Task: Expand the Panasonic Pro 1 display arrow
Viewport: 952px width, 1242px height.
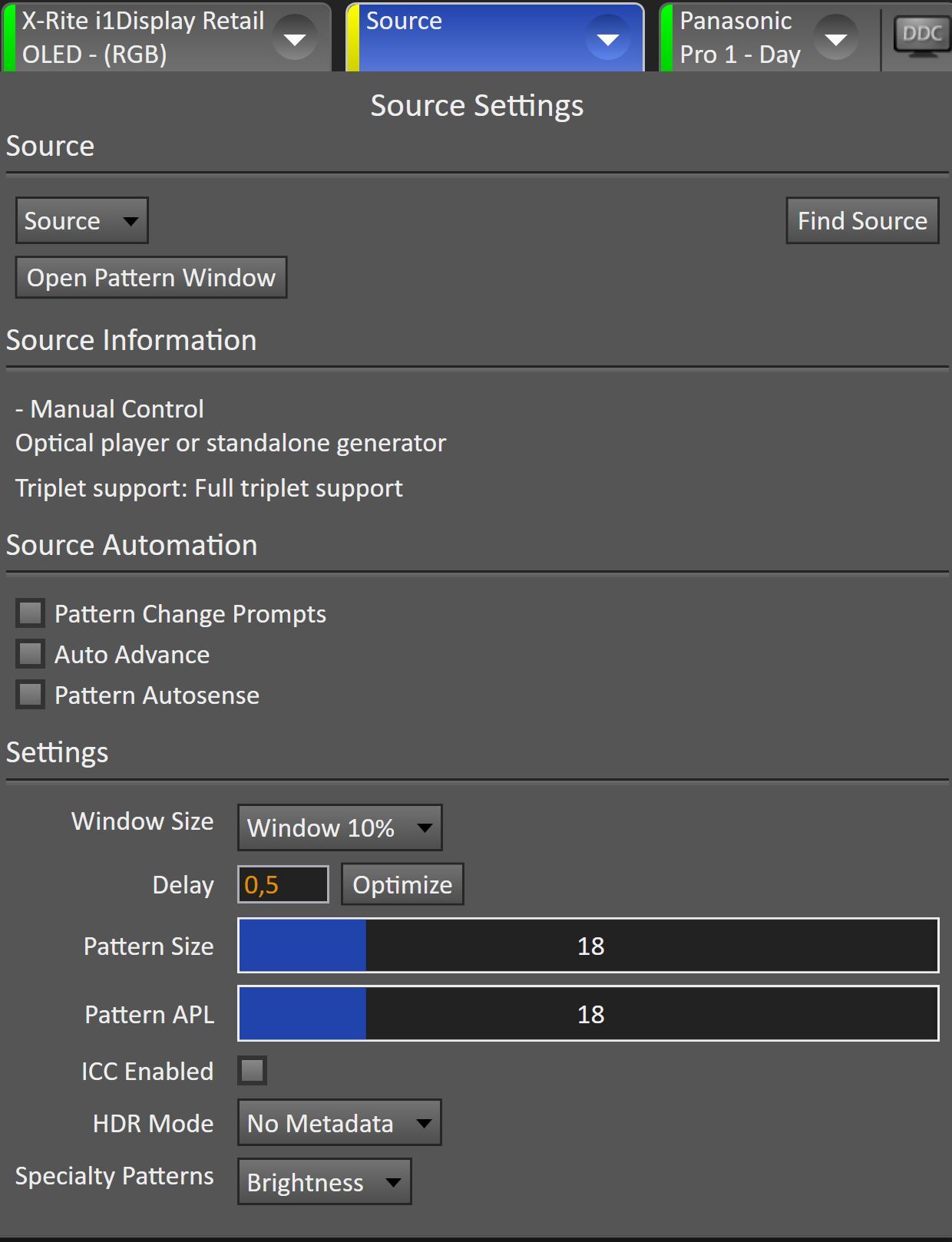Action: click(835, 38)
